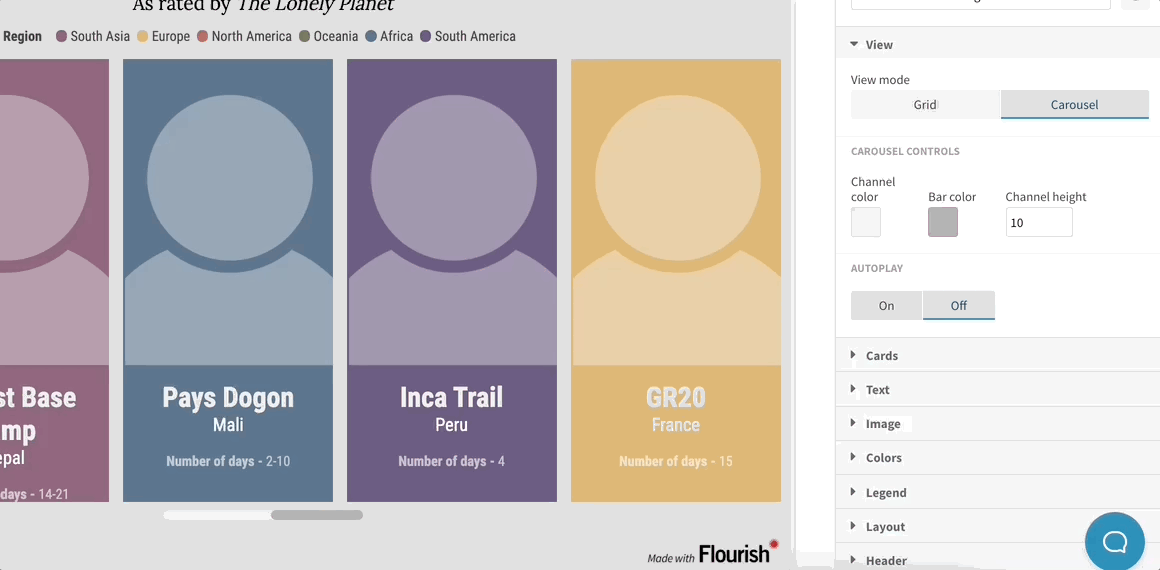Toggle the Europe legend color dot
Image resolution: width=1160 pixels, height=570 pixels.
[x=143, y=37]
